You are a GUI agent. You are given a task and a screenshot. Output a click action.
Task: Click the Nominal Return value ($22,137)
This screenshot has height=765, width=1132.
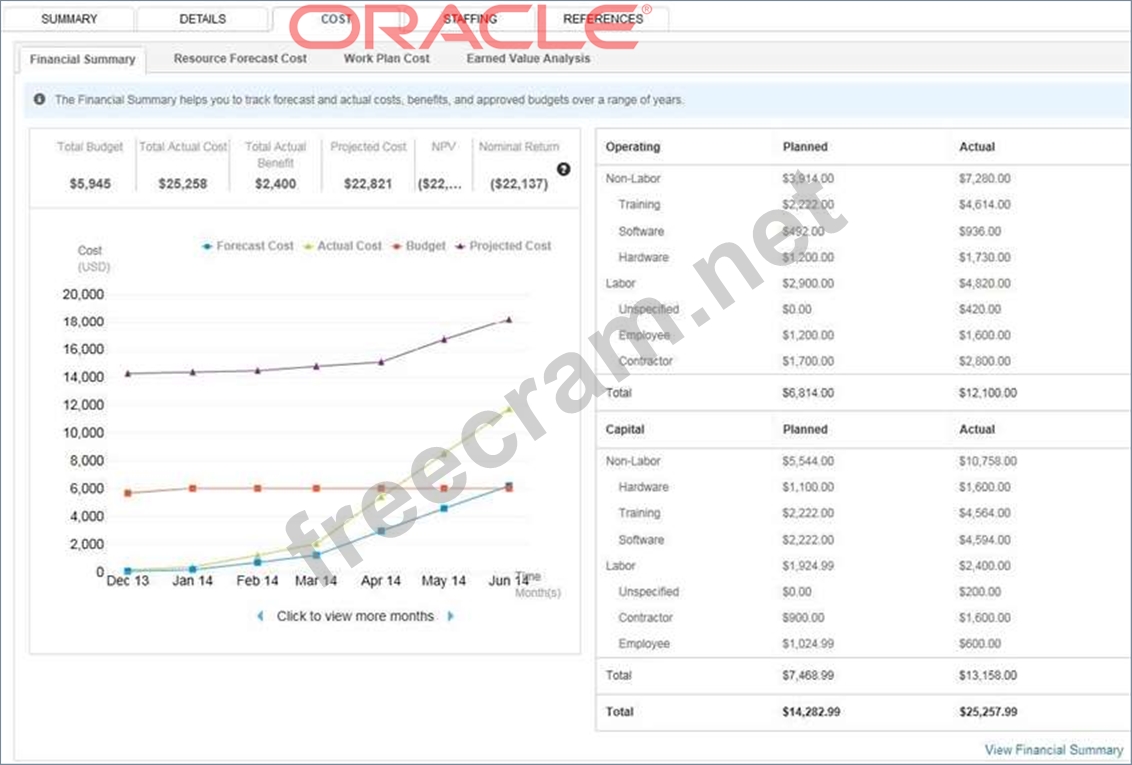click(x=519, y=184)
